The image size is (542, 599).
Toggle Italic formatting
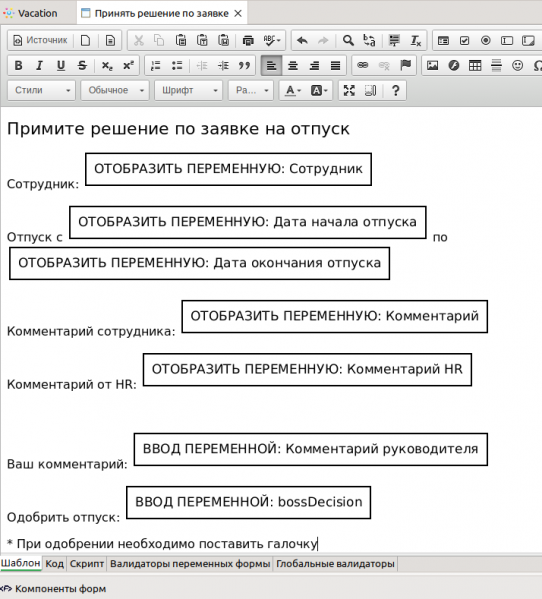pos(39,65)
